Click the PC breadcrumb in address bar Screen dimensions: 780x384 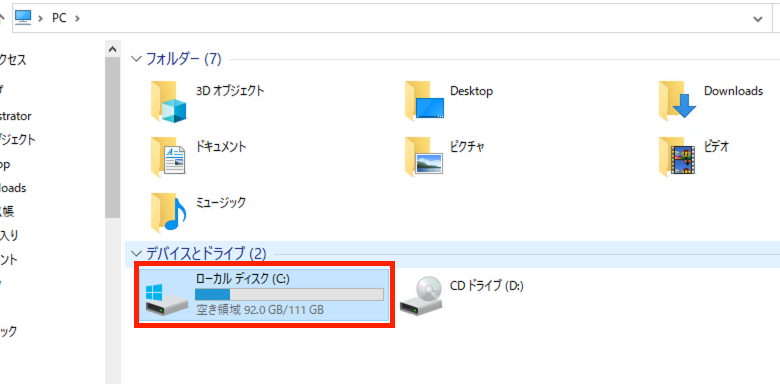pyautogui.click(x=59, y=18)
